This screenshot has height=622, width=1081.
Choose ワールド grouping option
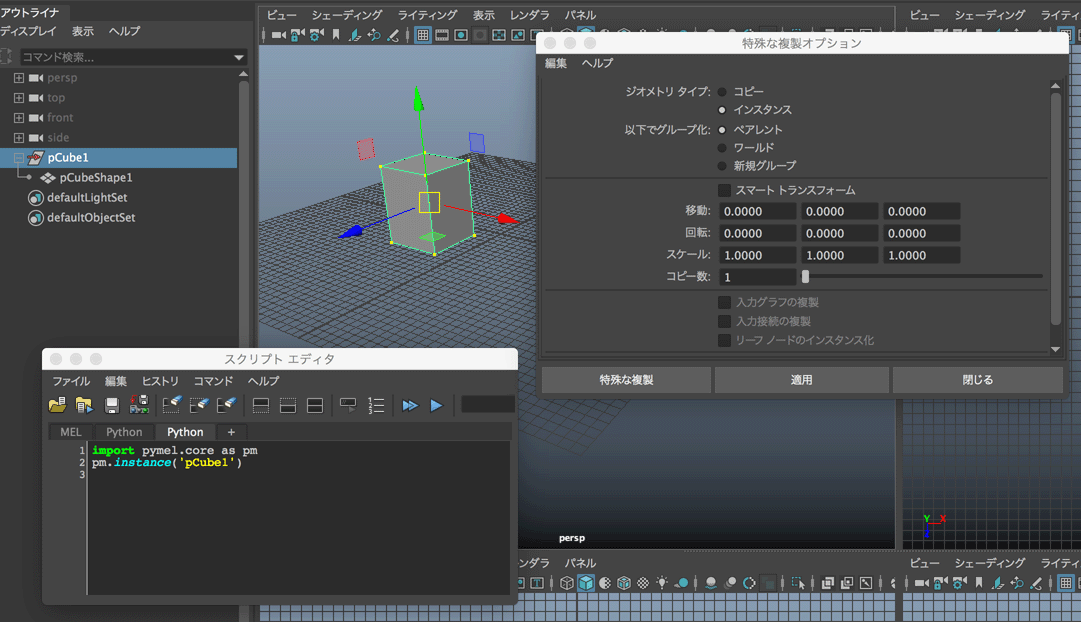(722, 146)
